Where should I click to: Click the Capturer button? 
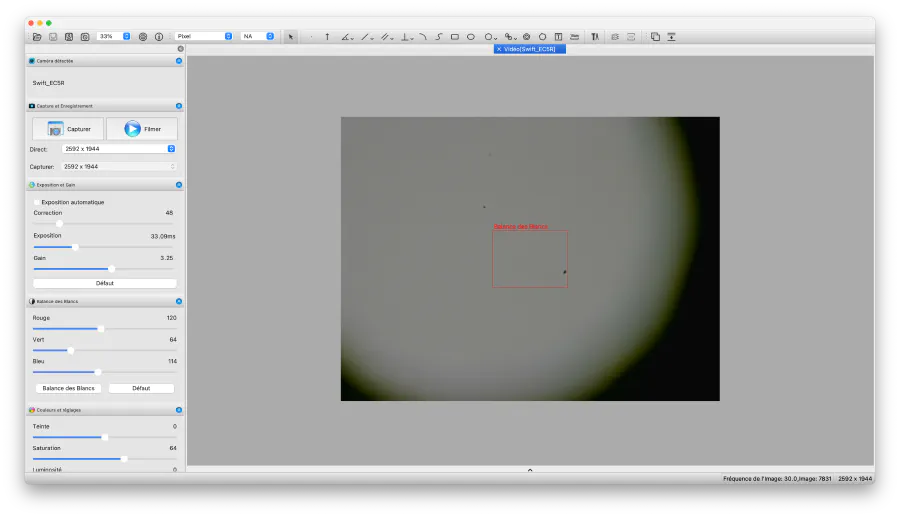click(x=68, y=129)
